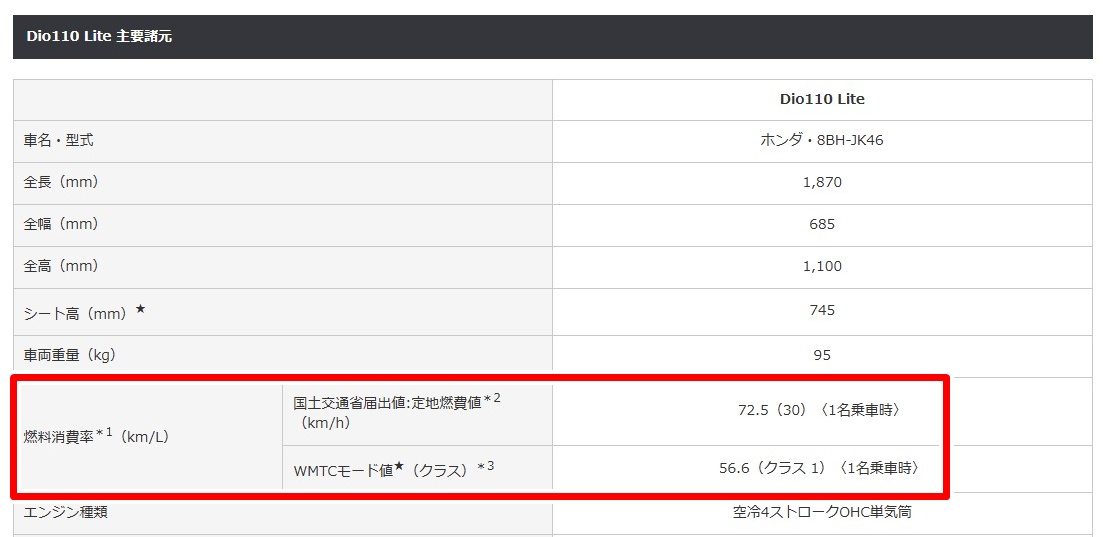
Task: Click the 全高（mm） row label
Action: coord(61,267)
